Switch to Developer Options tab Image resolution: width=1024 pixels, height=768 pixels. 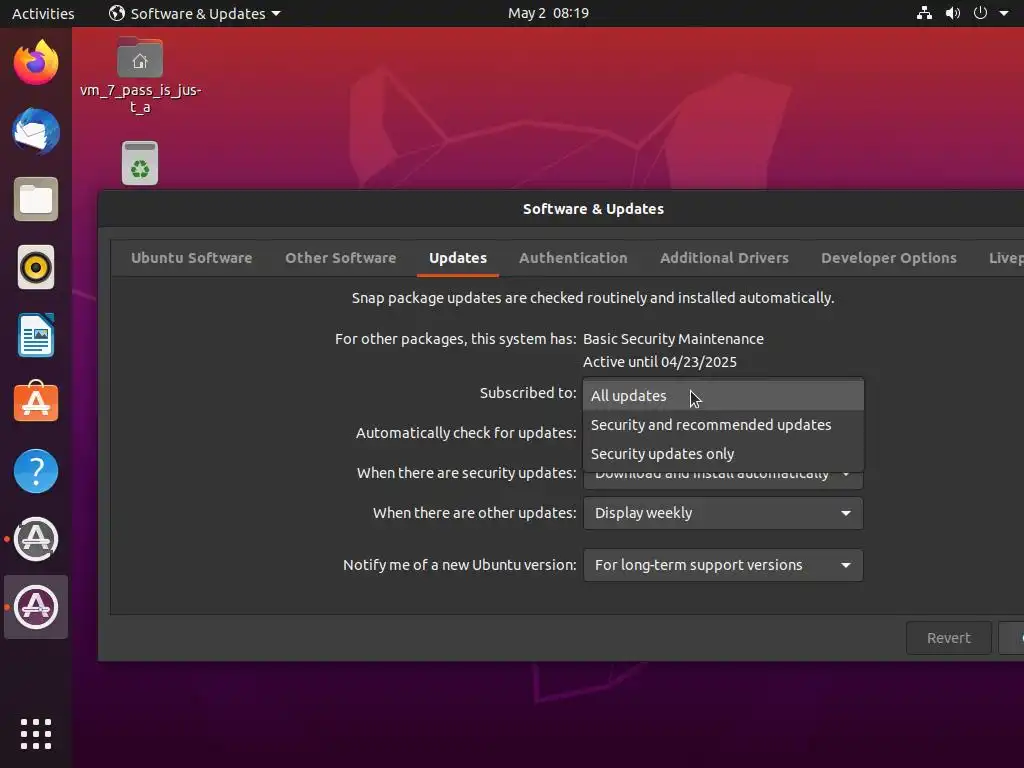(889, 258)
